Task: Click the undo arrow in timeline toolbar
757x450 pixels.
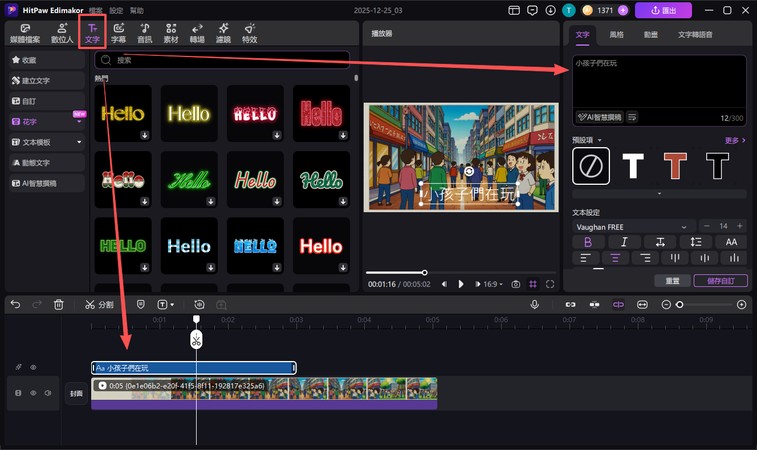Action: (15, 304)
